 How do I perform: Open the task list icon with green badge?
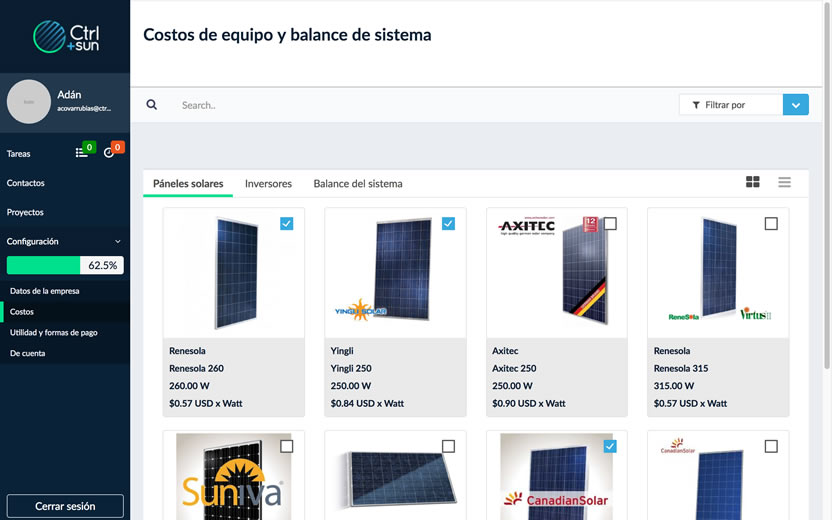click(81, 153)
